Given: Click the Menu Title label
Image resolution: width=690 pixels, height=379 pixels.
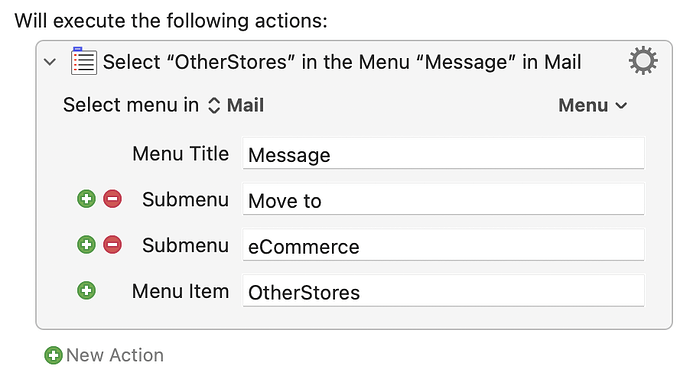Looking at the screenshot, I should [x=180, y=154].
